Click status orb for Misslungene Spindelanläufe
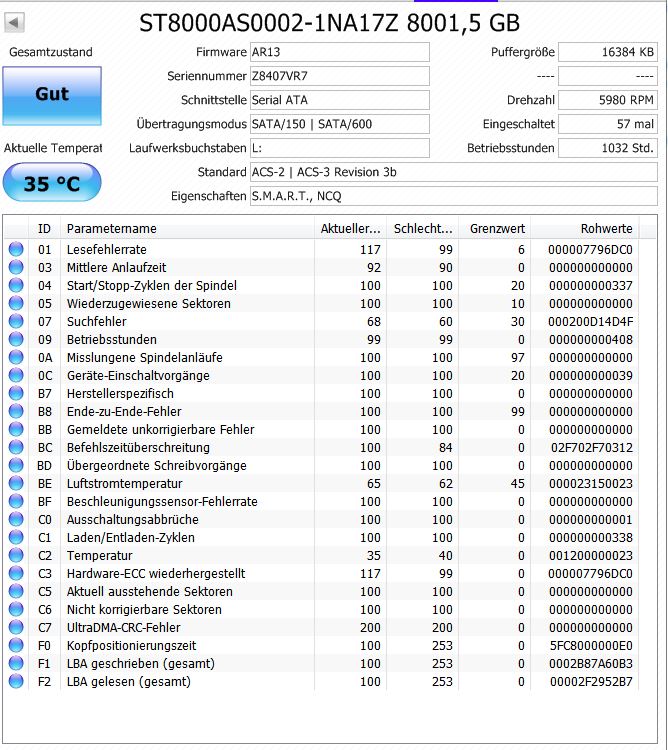This screenshot has height=750, width=668. tap(16, 357)
